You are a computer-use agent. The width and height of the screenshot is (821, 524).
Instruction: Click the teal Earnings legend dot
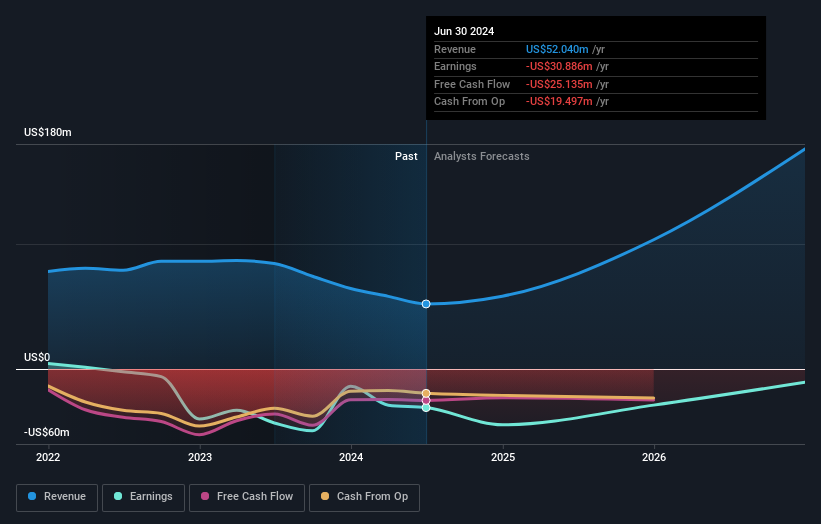pyautogui.click(x=118, y=496)
